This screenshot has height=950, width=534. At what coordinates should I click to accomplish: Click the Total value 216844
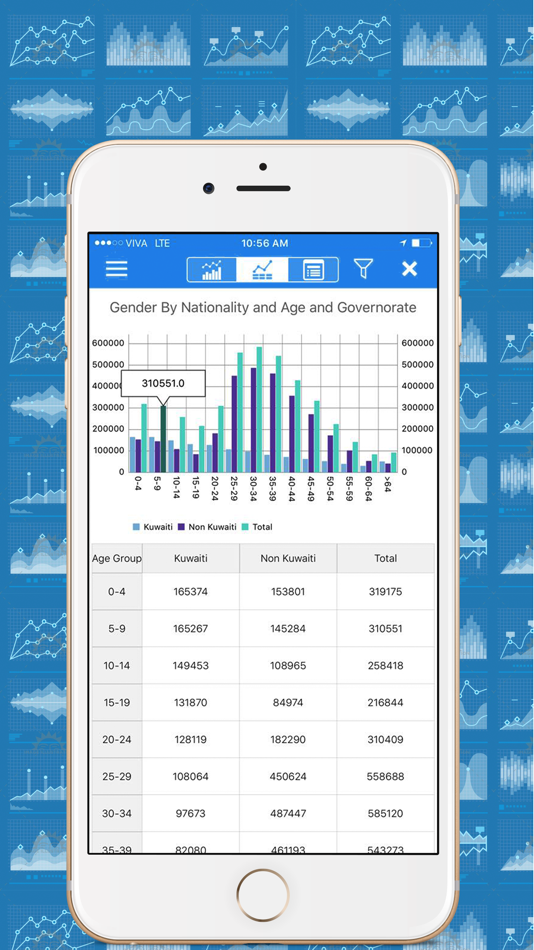pyautogui.click(x=385, y=702)
